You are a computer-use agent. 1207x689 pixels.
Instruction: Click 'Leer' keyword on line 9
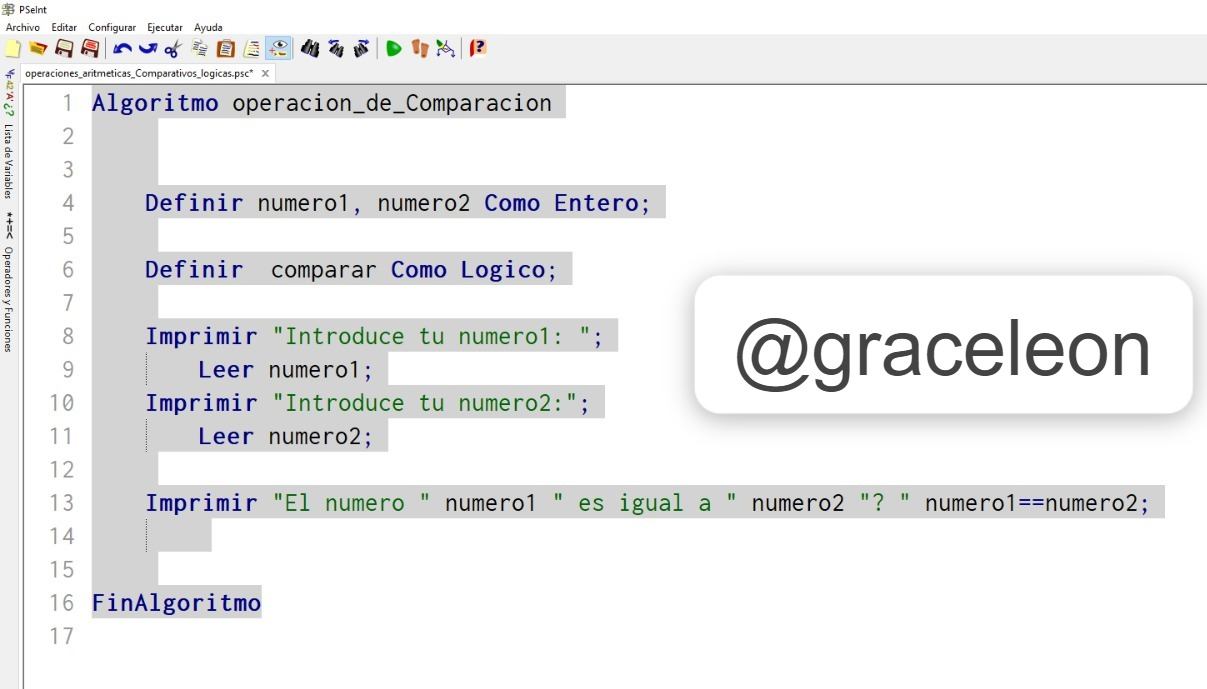[226, 370]
